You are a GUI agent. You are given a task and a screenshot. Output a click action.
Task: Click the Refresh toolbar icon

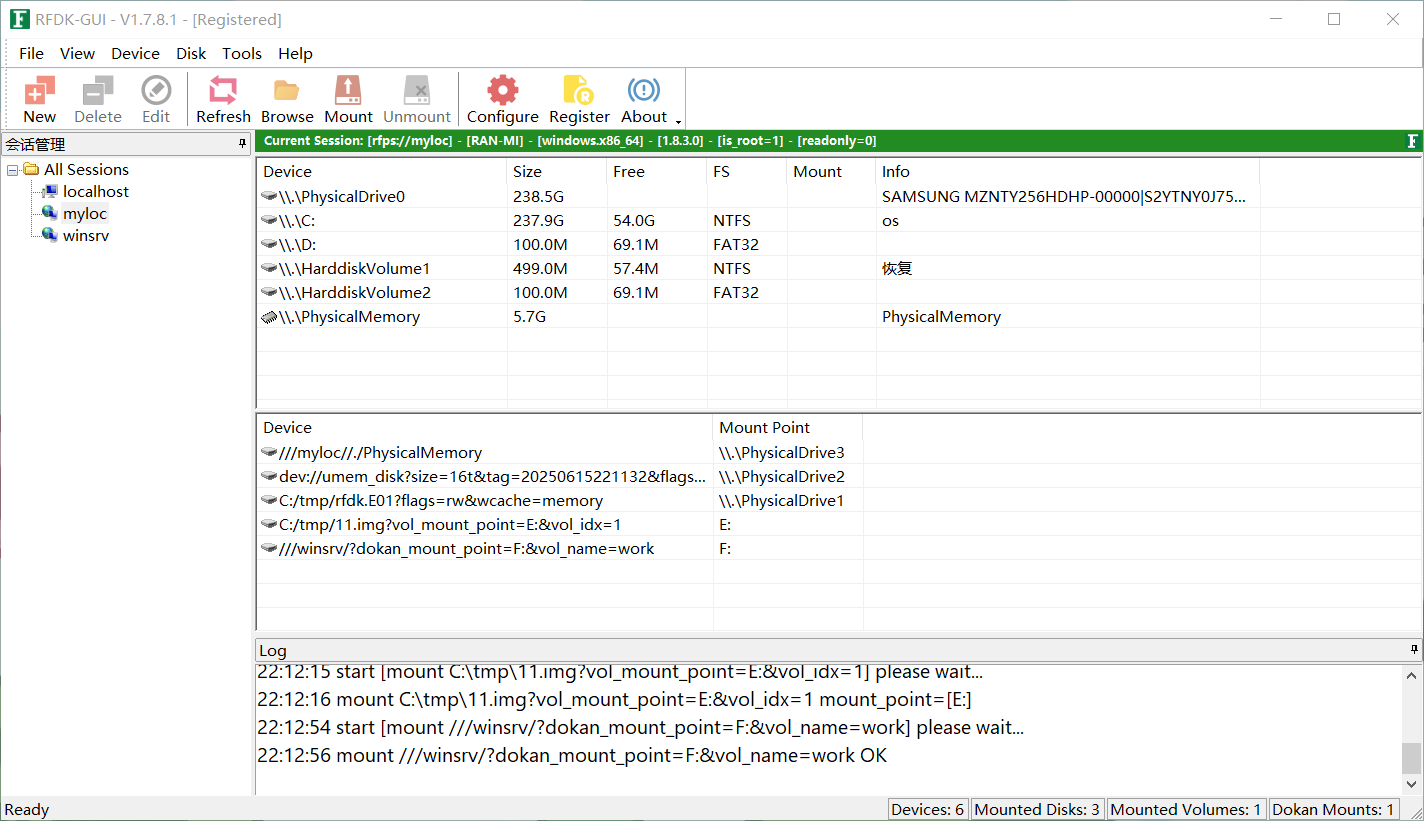(223, 99)
